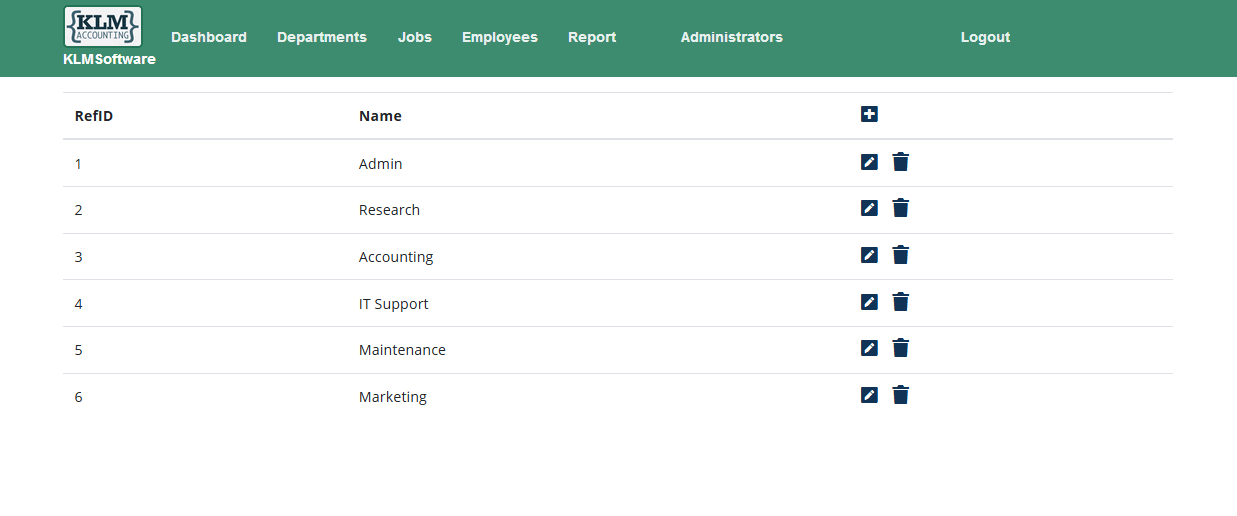Open the Jobs section
Screen dimensions: 1237x516
415,37
